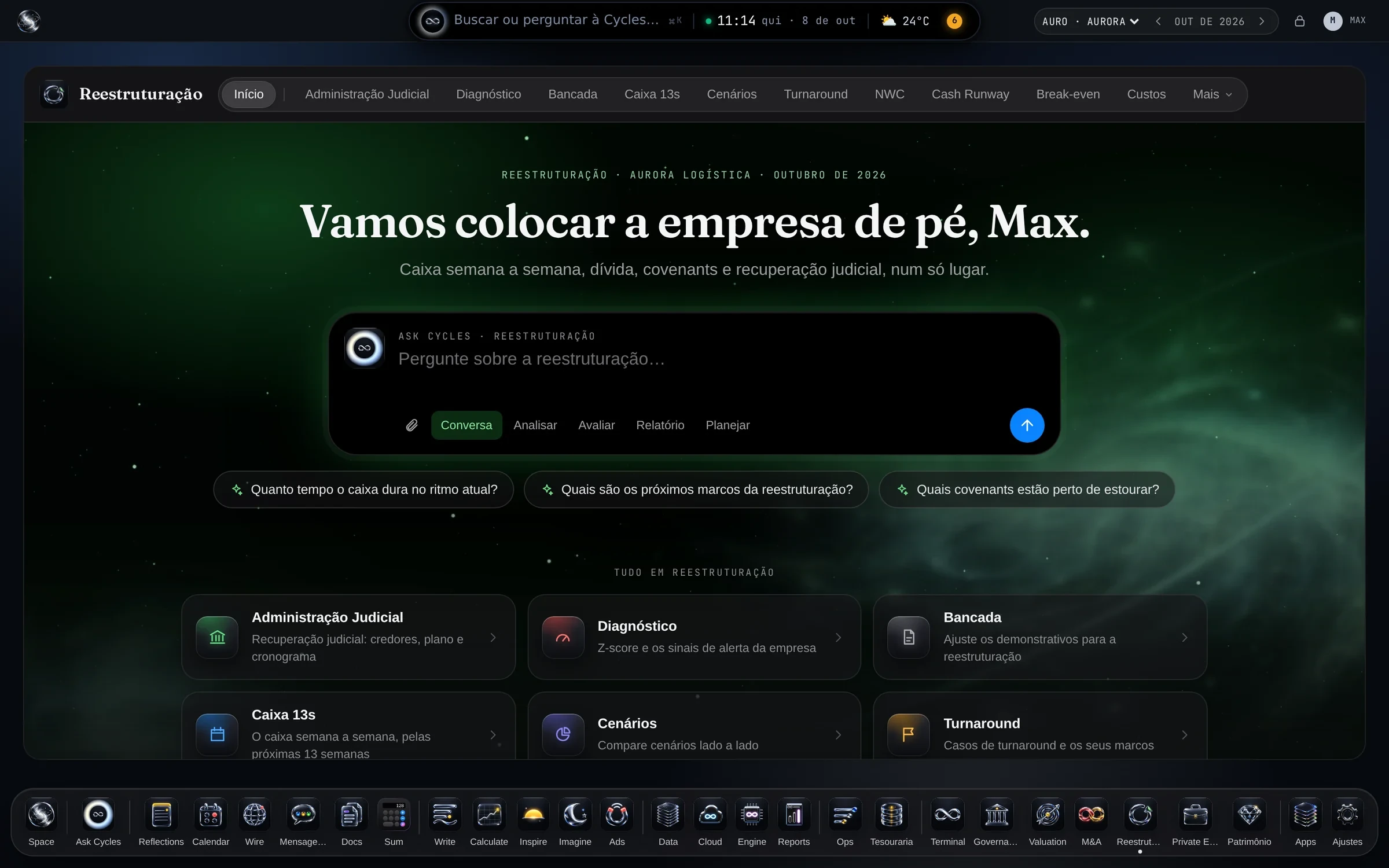Image resolution: width=1389 pixels, height=868 pixels.
Task: Open the AURO · AURORA company selector
Action: (x=1090, y=21)
